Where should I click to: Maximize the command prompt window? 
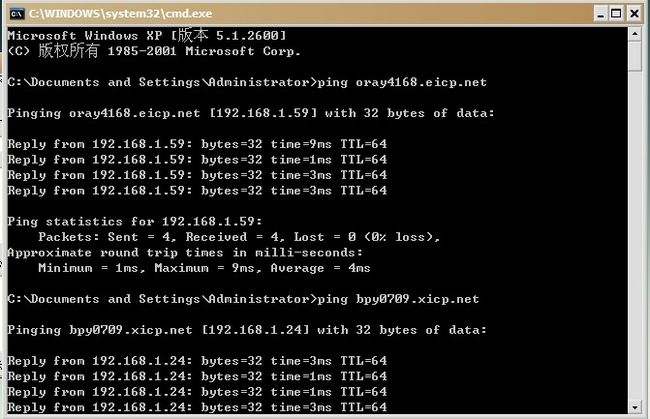click(x=617, y=14)
